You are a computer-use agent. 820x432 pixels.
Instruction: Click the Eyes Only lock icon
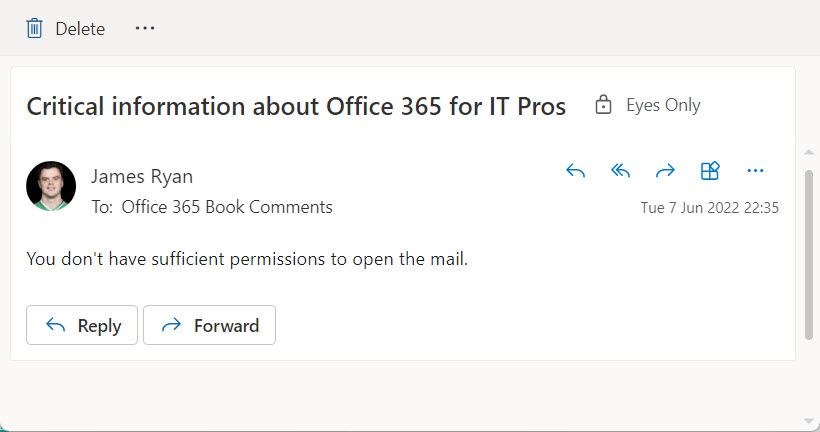point(603,105)
